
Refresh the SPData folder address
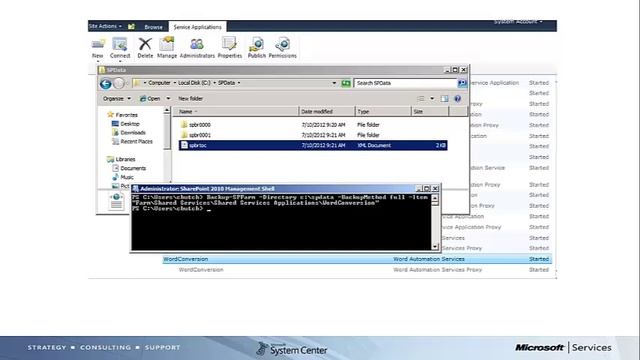tap(346, 83)
